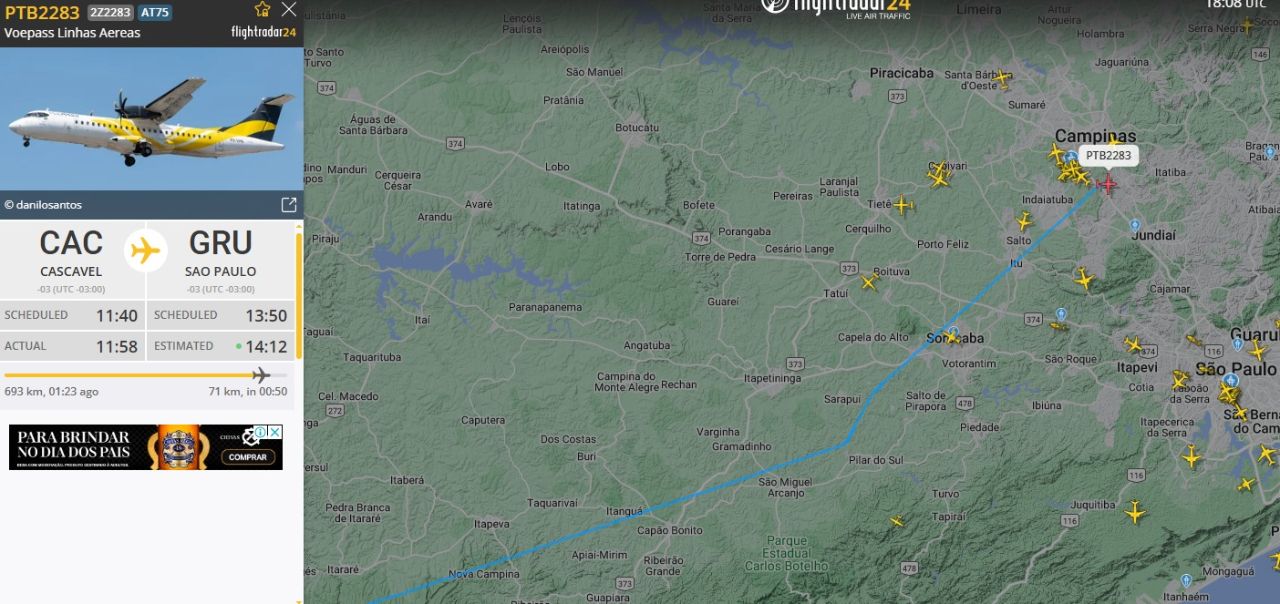The height and width of the screenshot is (604, 1280).
Task: Click the yellow aircraft near Tietê
Action: [902, 205]
